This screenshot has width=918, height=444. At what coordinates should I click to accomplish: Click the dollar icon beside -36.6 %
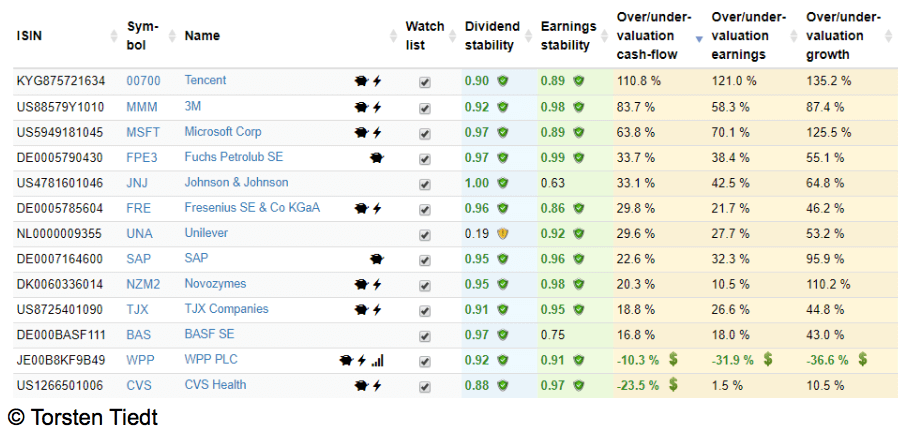coord(862,360)
